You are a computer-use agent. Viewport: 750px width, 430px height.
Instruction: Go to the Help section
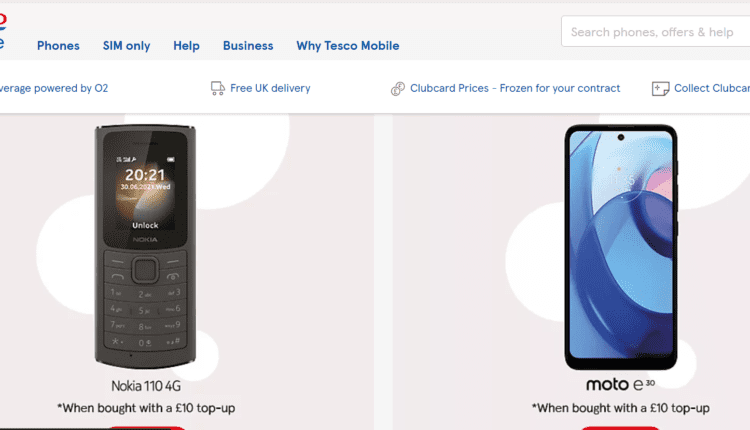click(x=186, y=46)
